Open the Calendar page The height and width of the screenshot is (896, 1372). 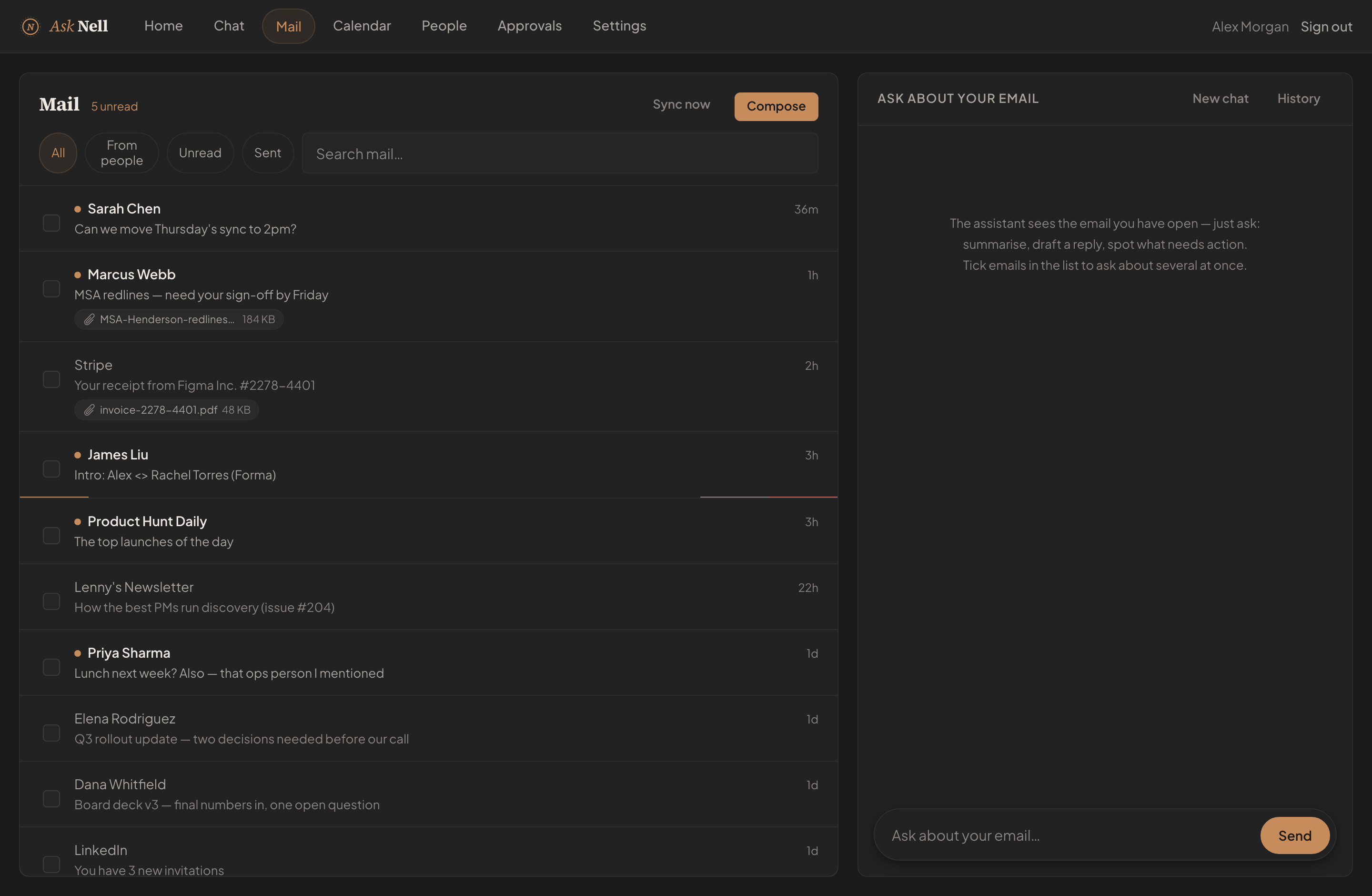(362, 26)
